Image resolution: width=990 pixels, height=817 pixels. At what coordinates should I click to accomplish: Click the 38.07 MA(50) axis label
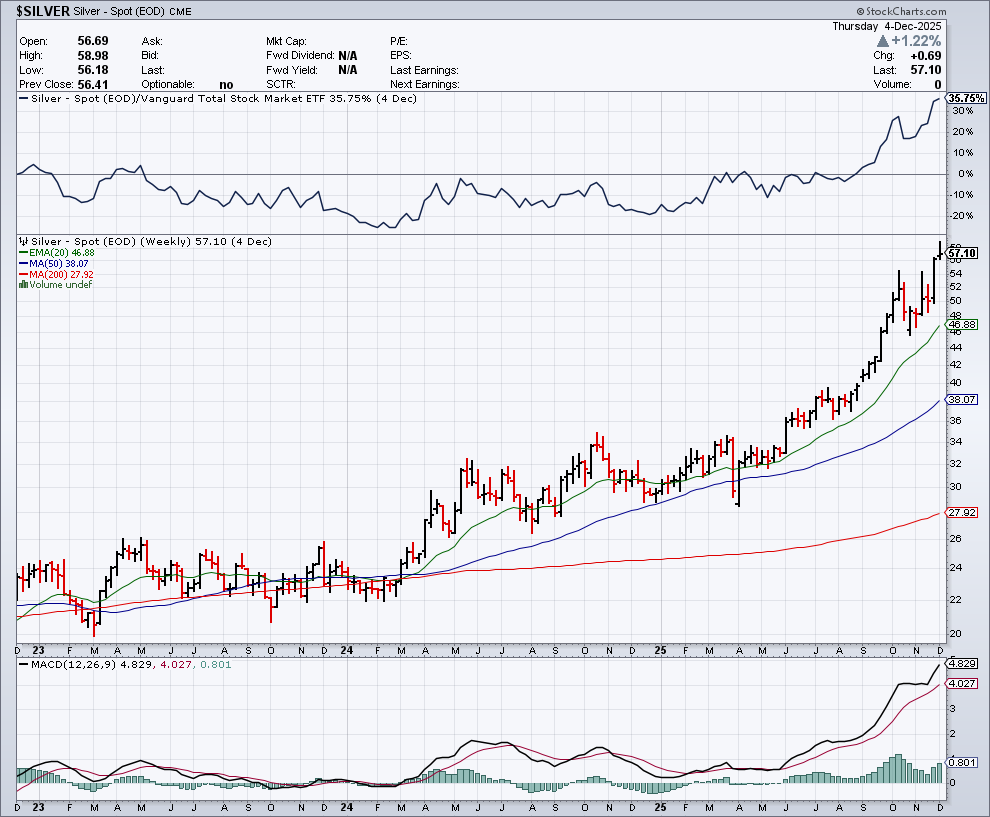click(x=961, y=400)
